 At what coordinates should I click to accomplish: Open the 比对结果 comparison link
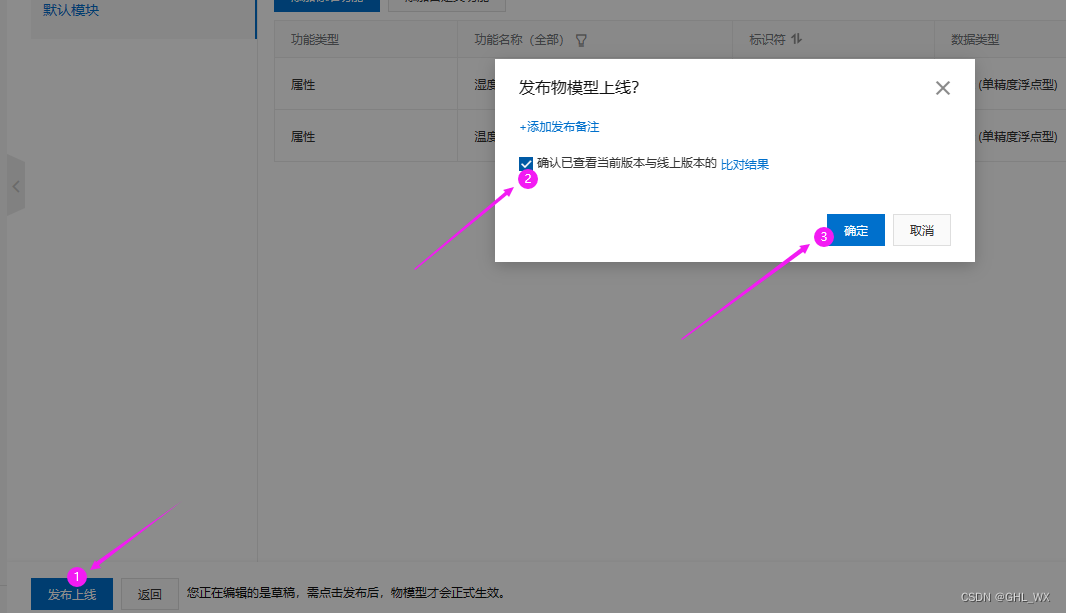[744, 164]
